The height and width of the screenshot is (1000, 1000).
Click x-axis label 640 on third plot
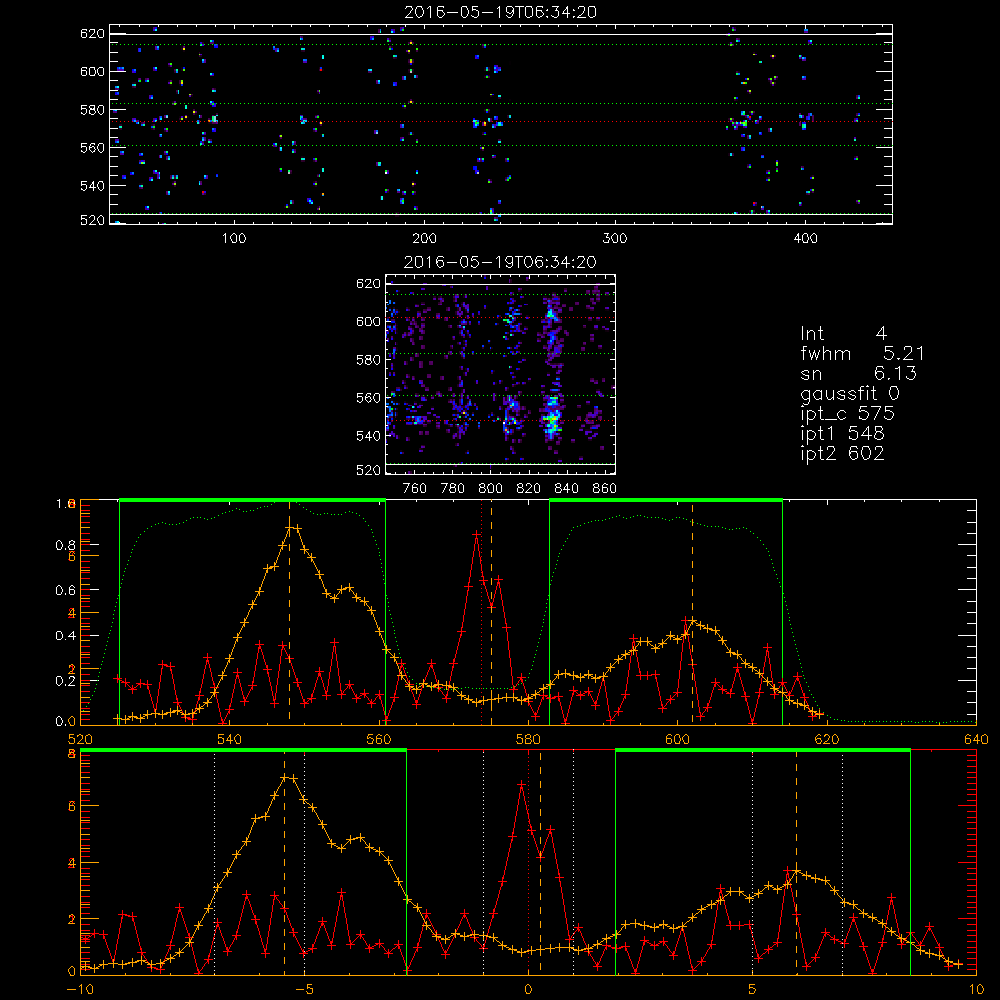click(976, 740)
